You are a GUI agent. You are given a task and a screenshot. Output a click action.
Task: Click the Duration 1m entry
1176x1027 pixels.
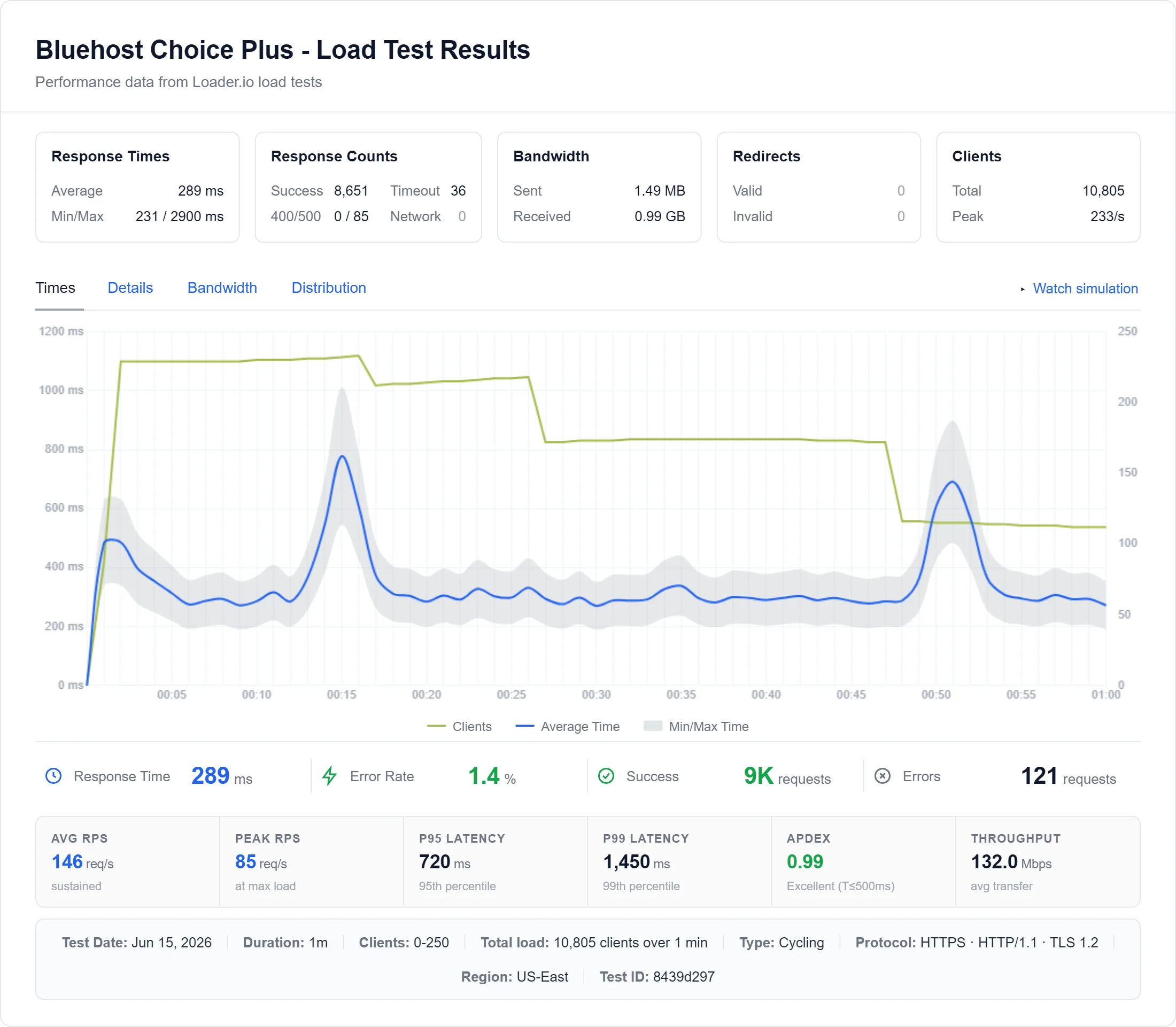285,943
